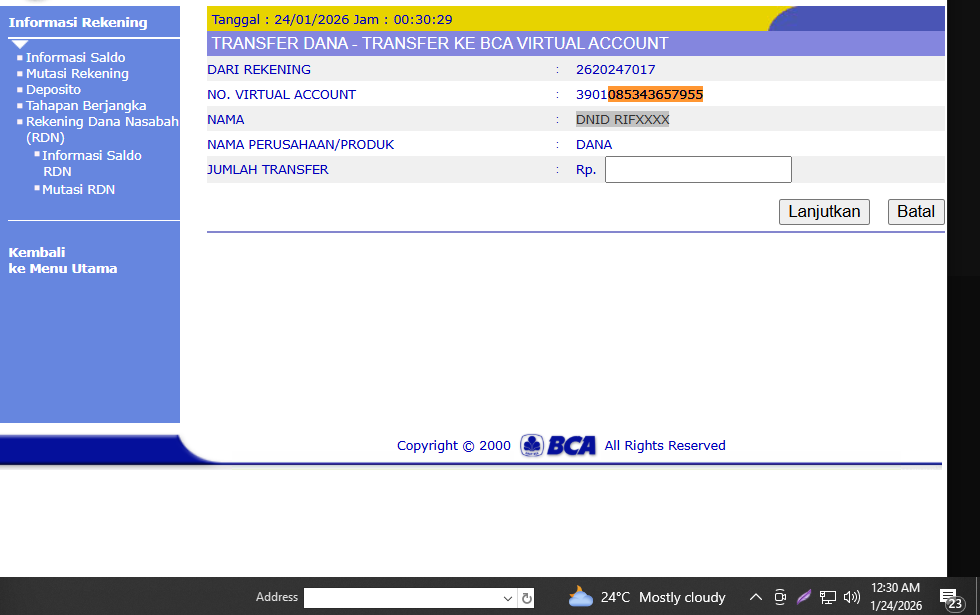The height and width of the screenshot is (615, 980).
Task: Click the DARI REKENING label
Action: click(x=259, y=69)
